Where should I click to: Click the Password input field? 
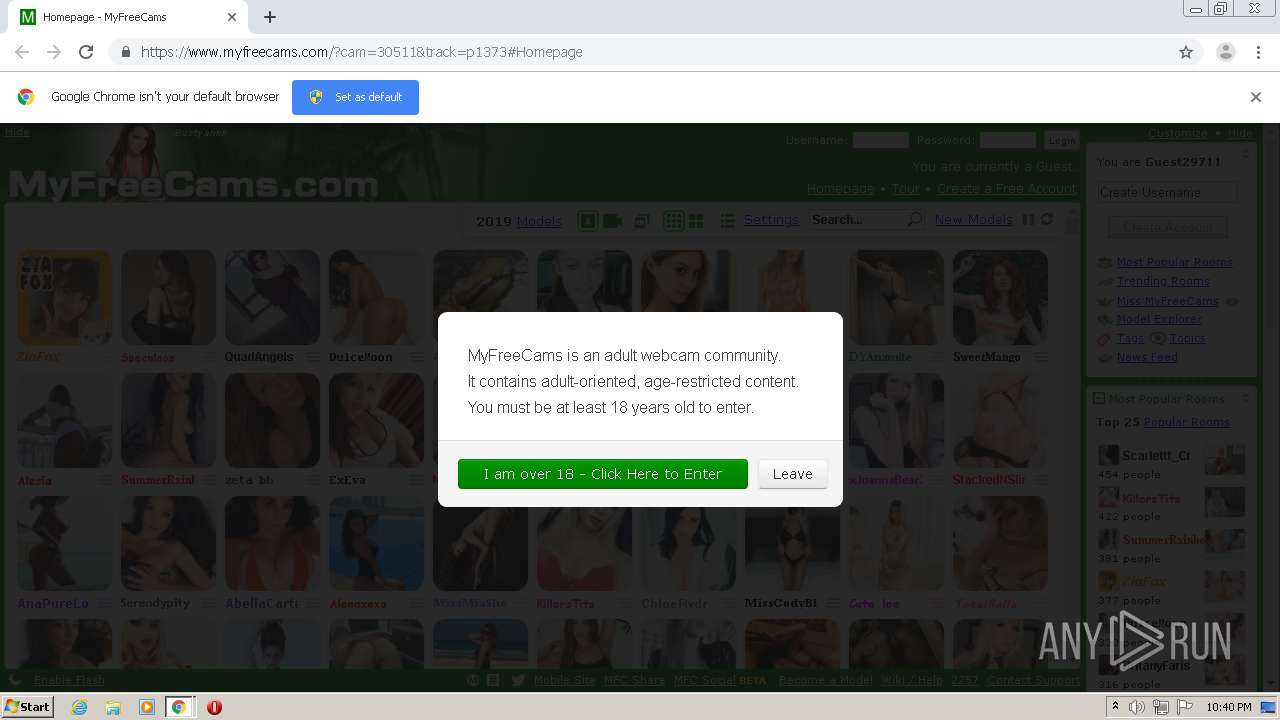(x=1007, y=140)
